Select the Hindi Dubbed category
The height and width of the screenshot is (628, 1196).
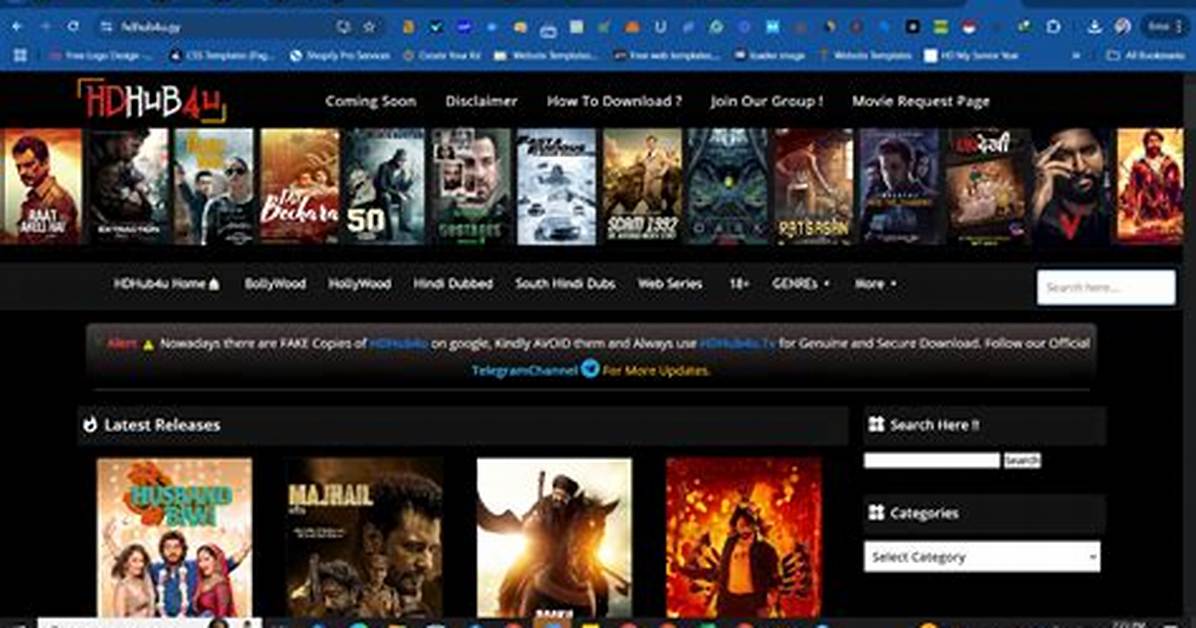pos(453,284)
